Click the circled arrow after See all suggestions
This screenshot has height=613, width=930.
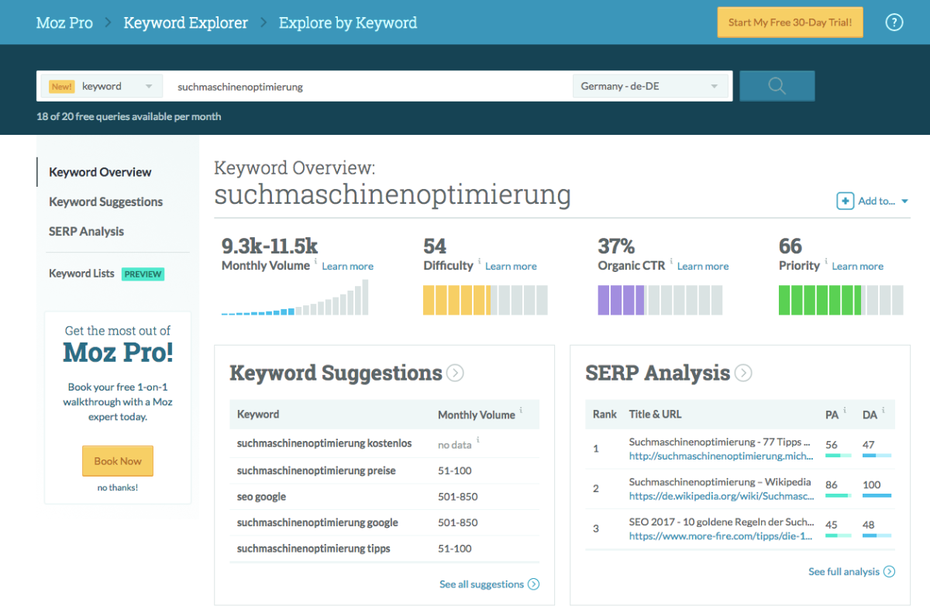(534, 584)
